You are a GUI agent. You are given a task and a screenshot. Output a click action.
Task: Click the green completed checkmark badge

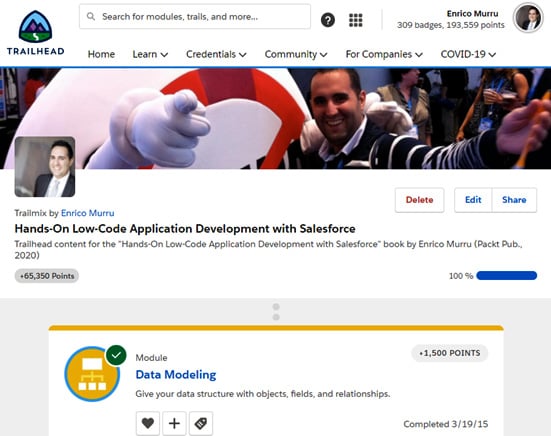116,355
